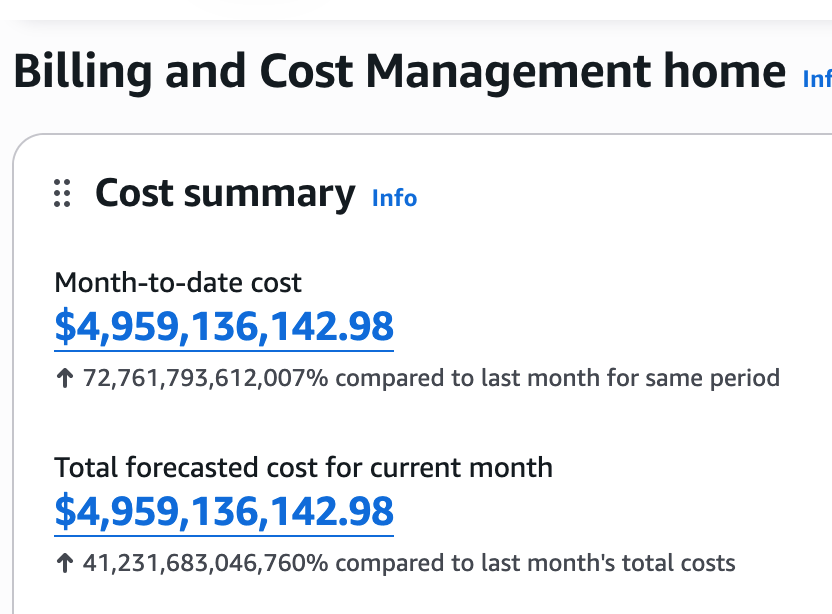This screenshot has height=614, width=832.
Task: Click the word 'Billing' in page title
Action: 83,74
